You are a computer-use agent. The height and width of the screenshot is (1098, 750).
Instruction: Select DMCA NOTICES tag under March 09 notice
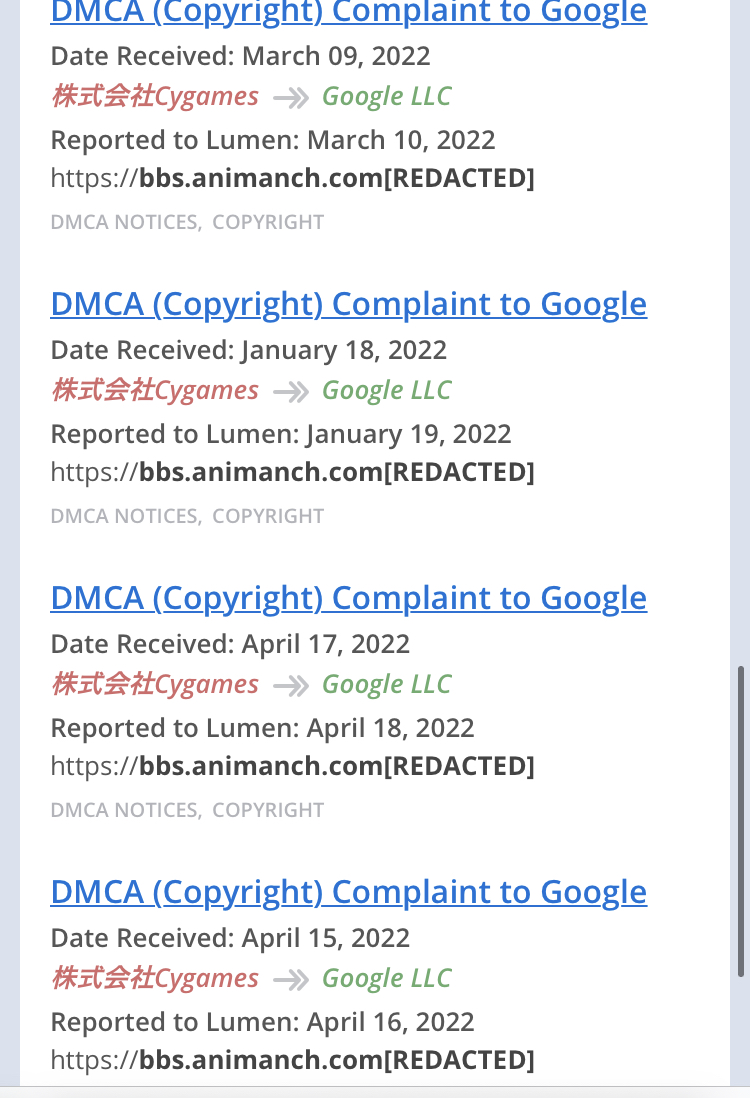126,222
